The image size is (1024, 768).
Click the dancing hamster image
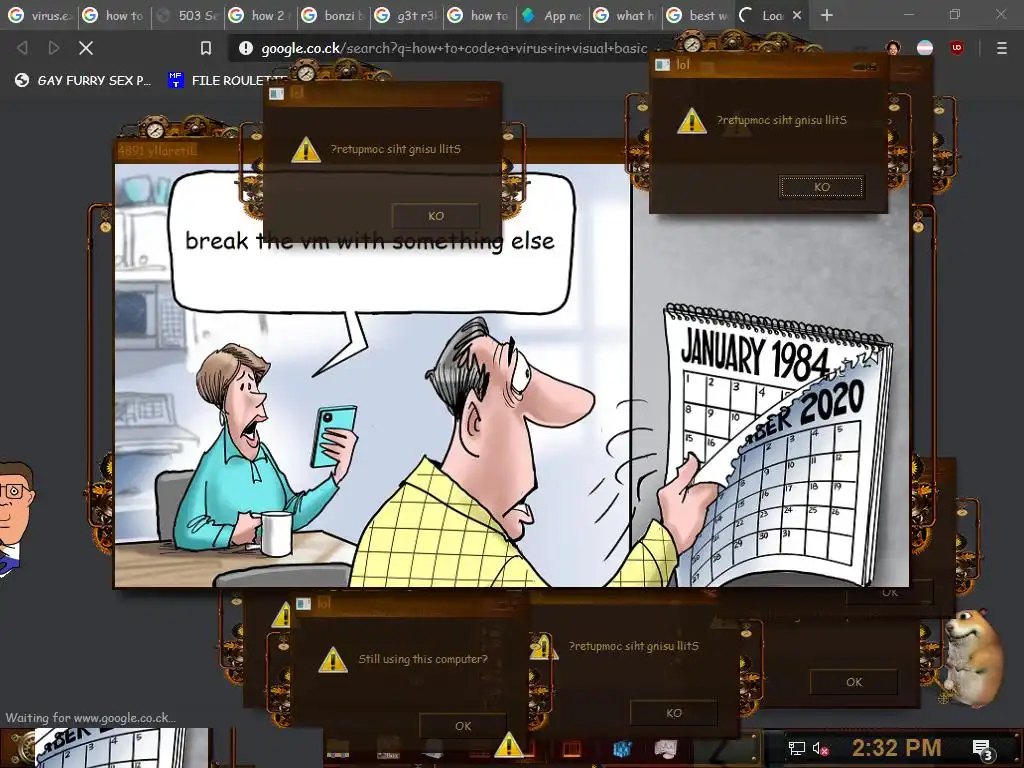pyautogui.click(x=974, y=656)
